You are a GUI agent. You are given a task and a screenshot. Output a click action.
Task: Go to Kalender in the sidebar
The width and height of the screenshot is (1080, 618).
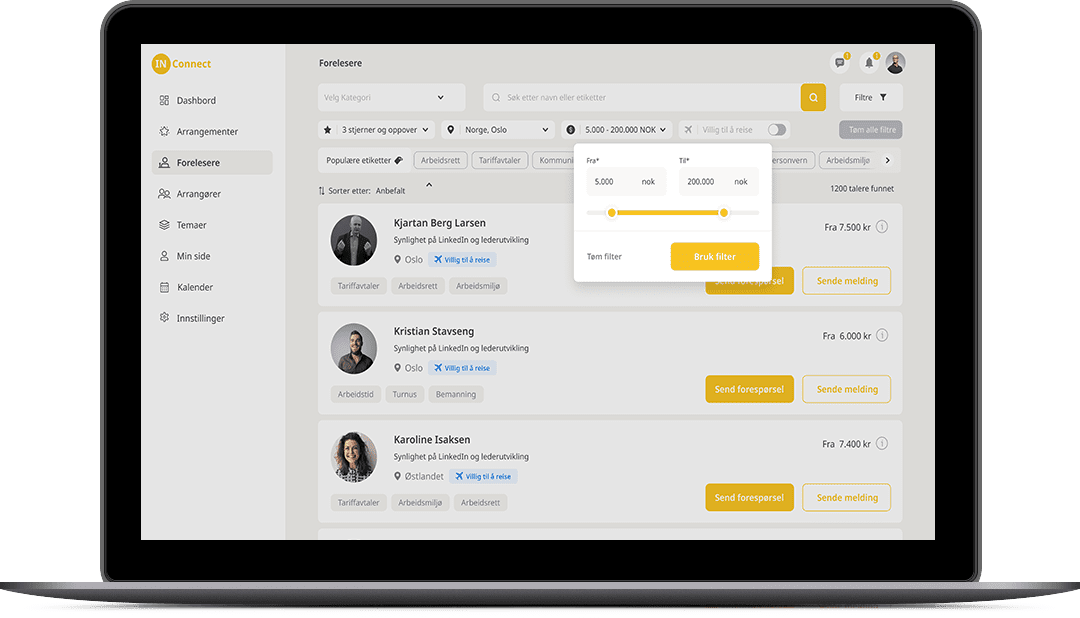(195, 287)
